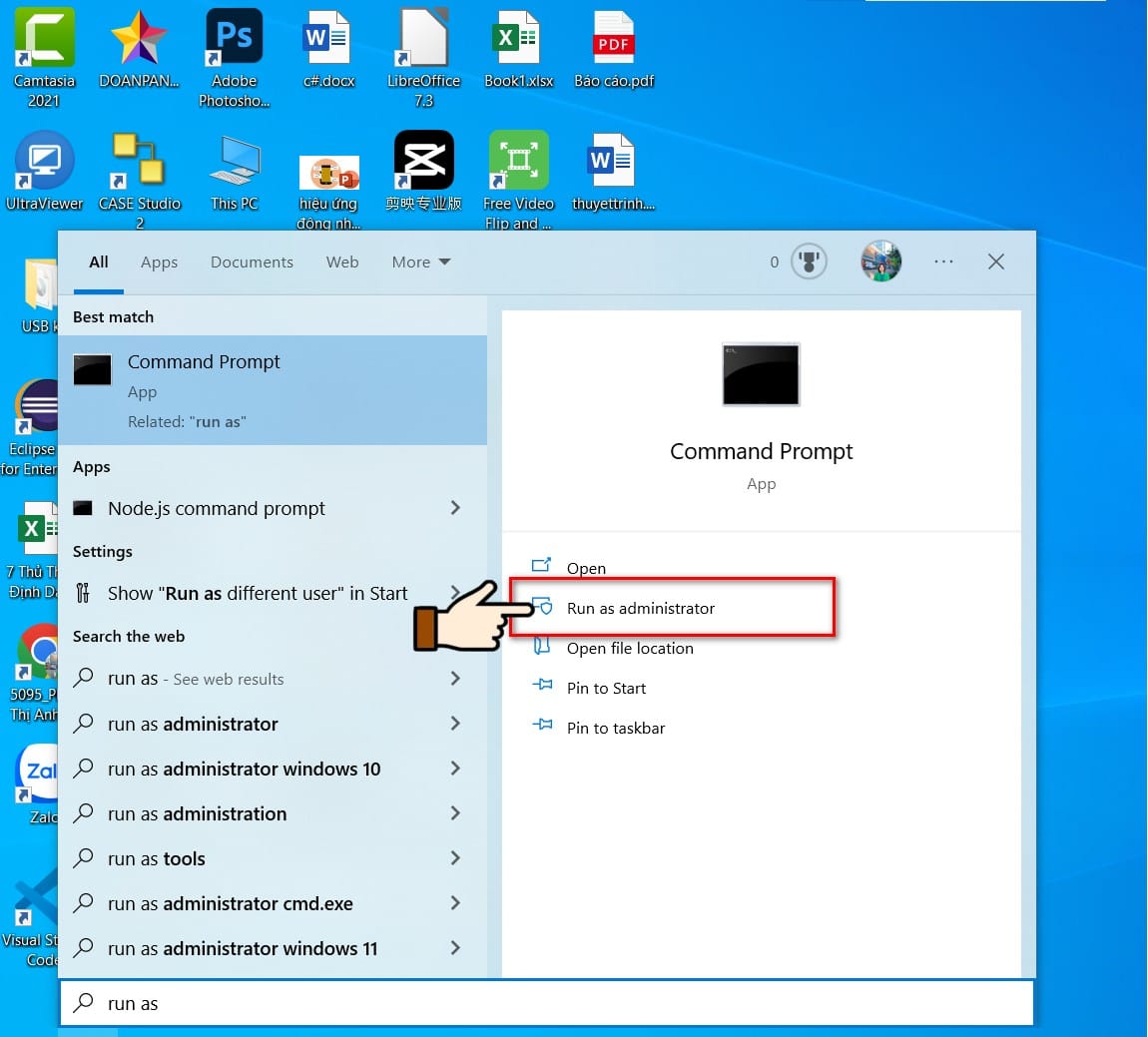Viewport: 1148px width, 1037px height.
Task: Click the 'run as' search input field
Action: tap(547, 1003)
